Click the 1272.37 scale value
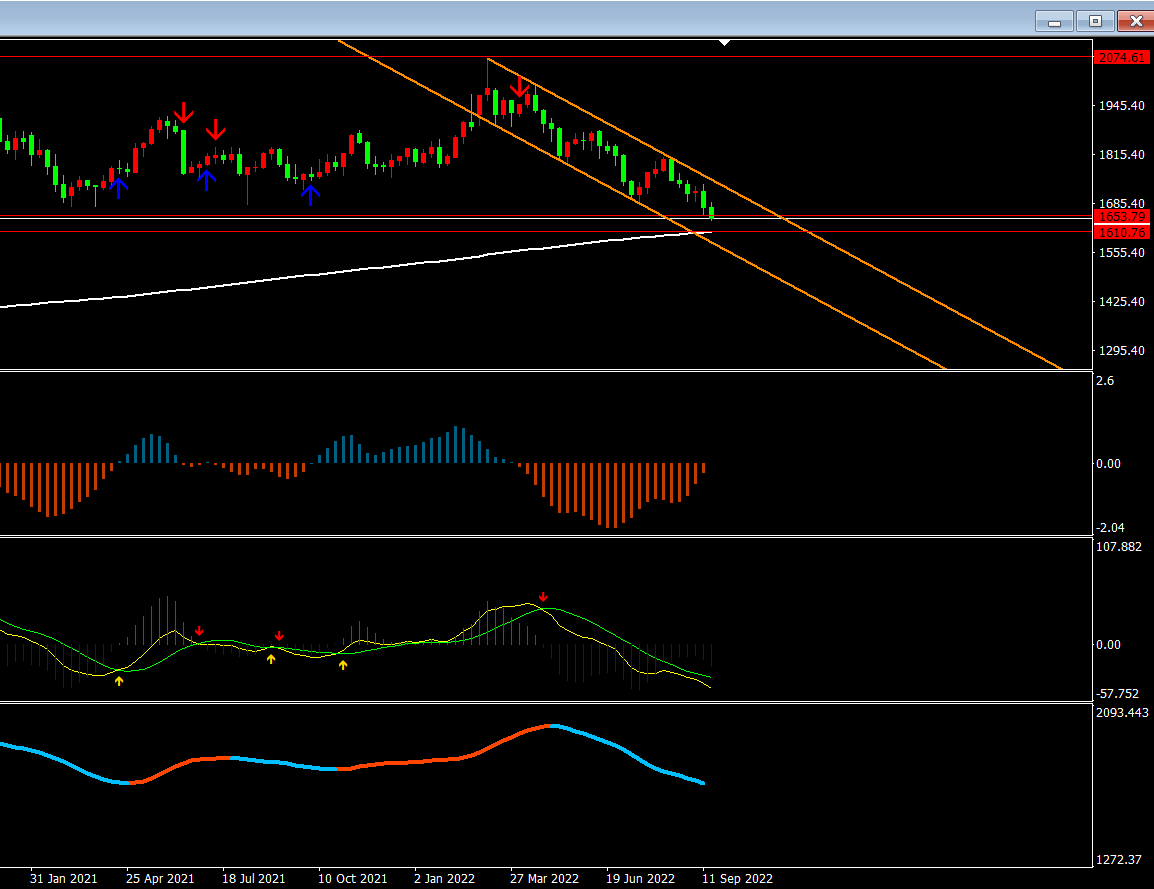The height and width of the screenshot is (889, 1154). [x=1119, y=860]
